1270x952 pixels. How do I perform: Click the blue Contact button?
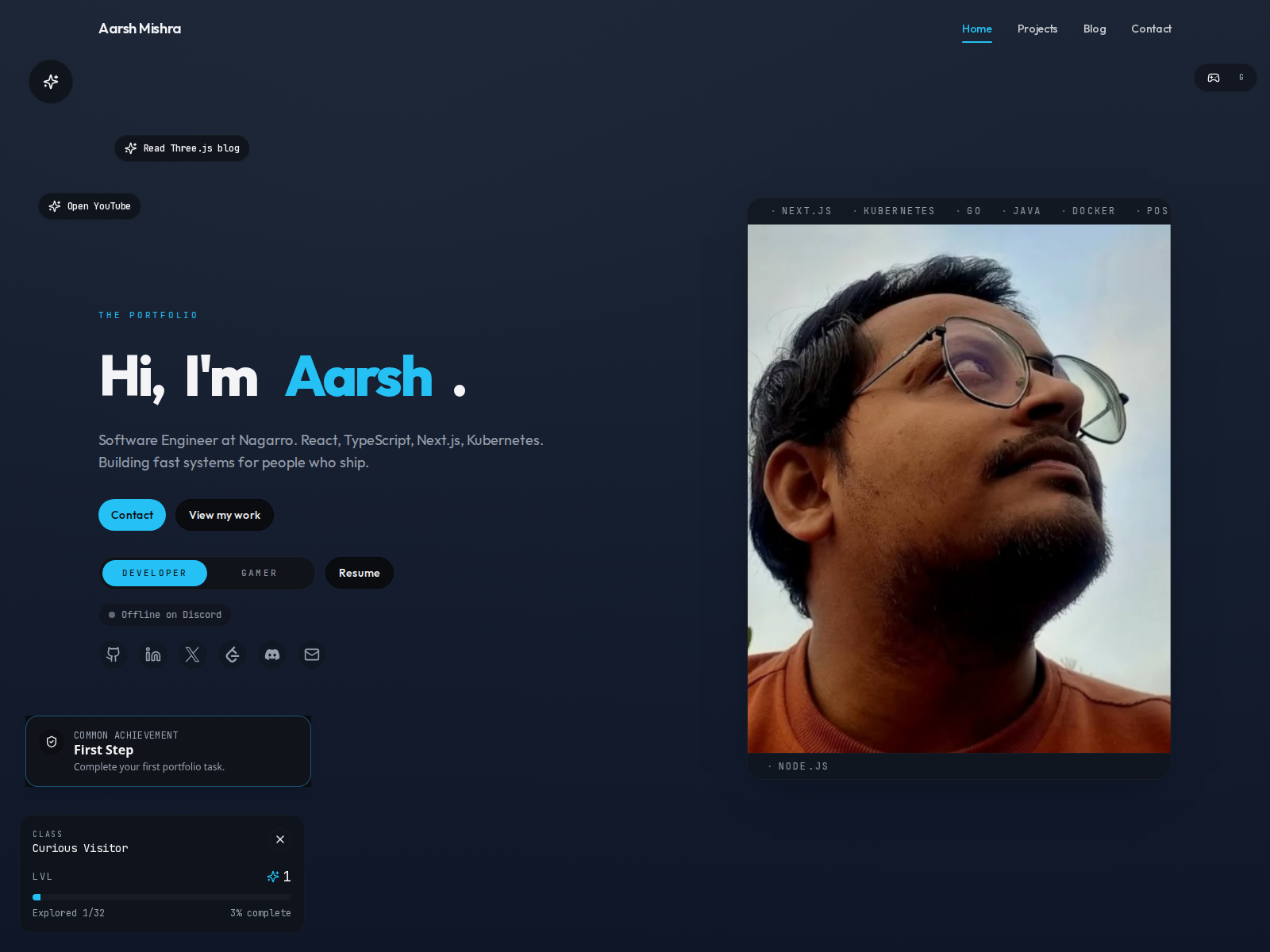point(132,515)
